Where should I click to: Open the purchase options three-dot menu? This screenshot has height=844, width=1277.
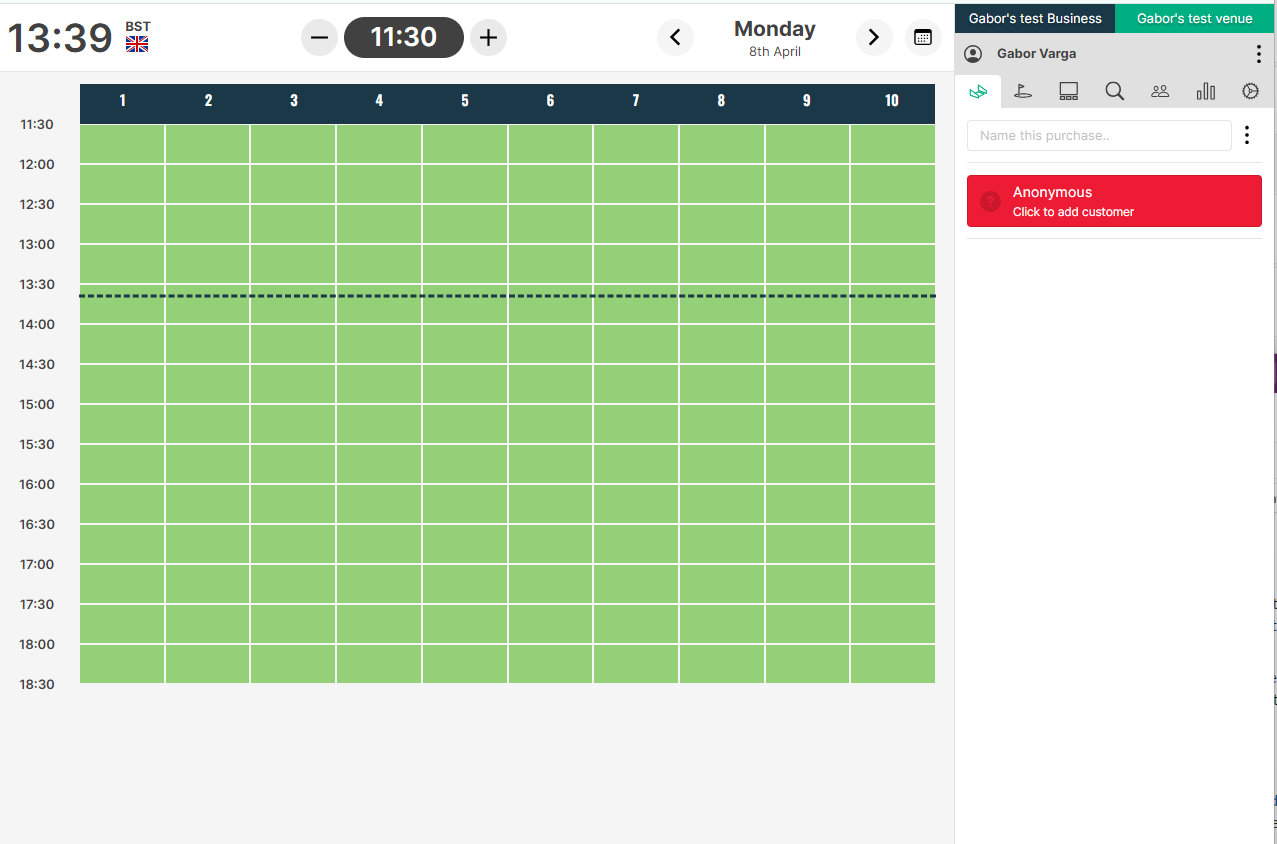pos(1246,135)
